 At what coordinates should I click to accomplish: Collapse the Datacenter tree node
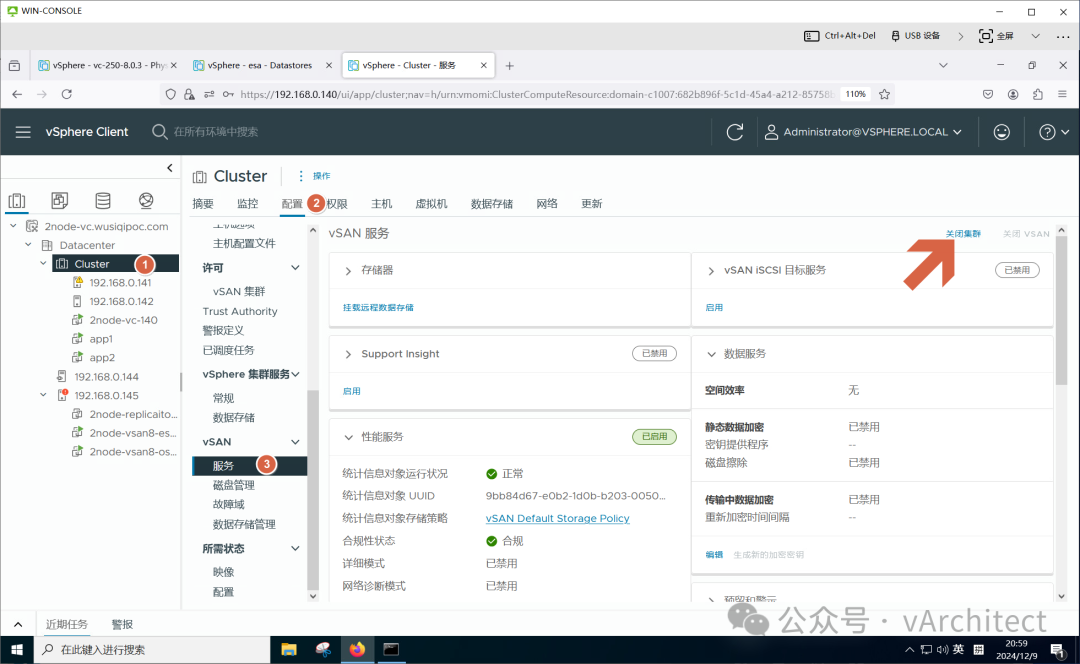pos(28,245)
